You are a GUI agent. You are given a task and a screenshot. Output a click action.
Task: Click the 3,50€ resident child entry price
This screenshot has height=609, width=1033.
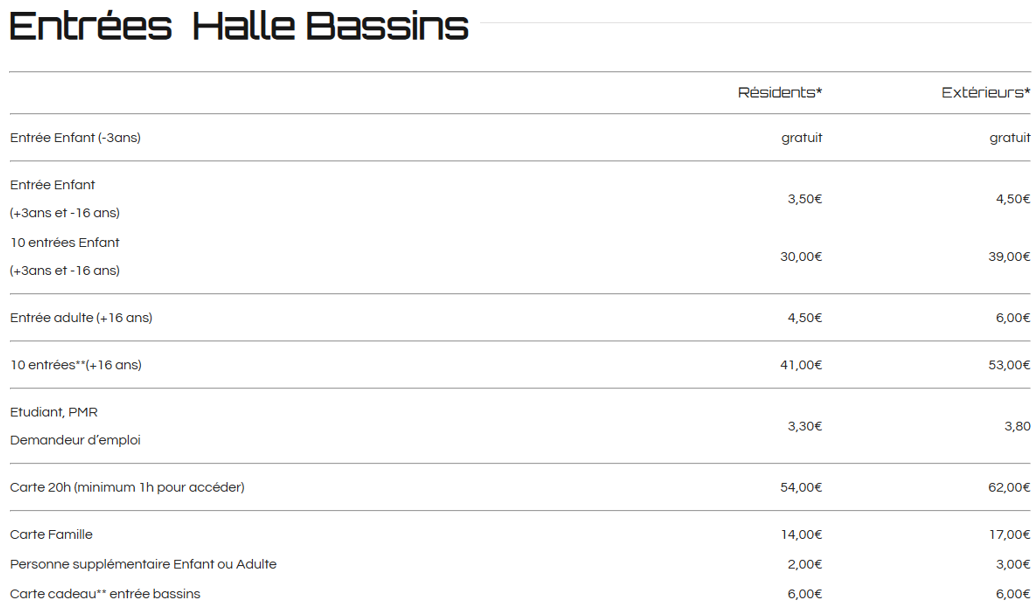tap(804, 199)
